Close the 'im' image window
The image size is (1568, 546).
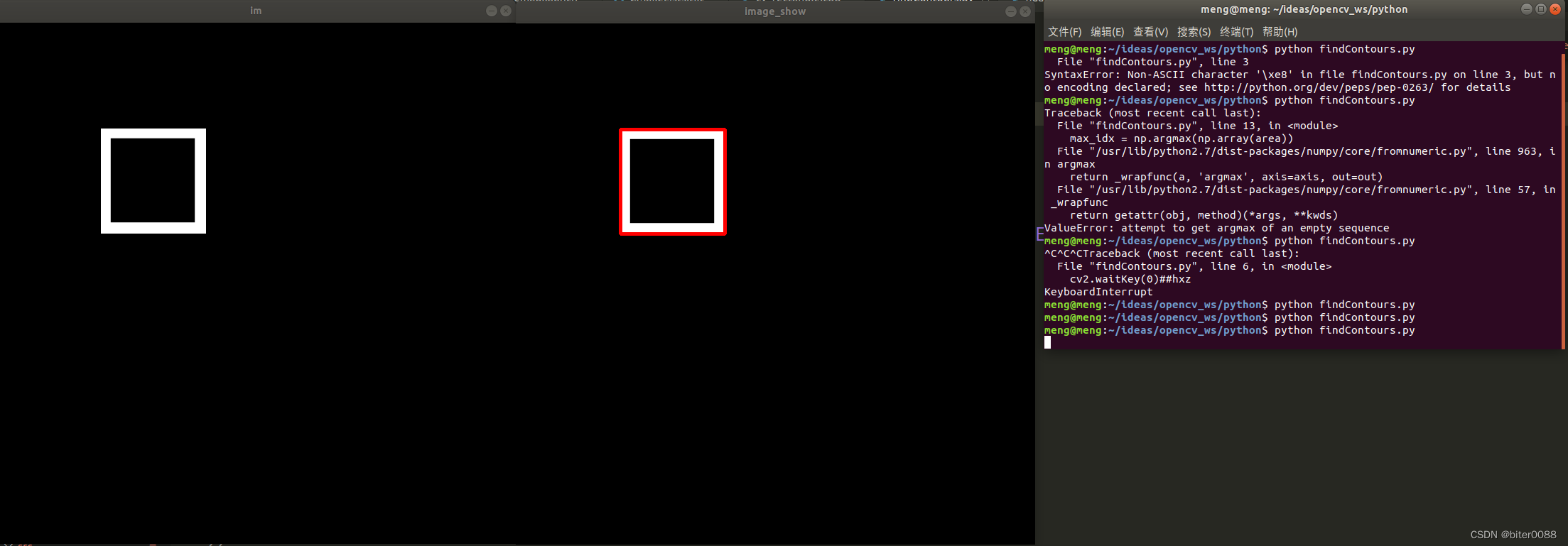tap(506, 11)
